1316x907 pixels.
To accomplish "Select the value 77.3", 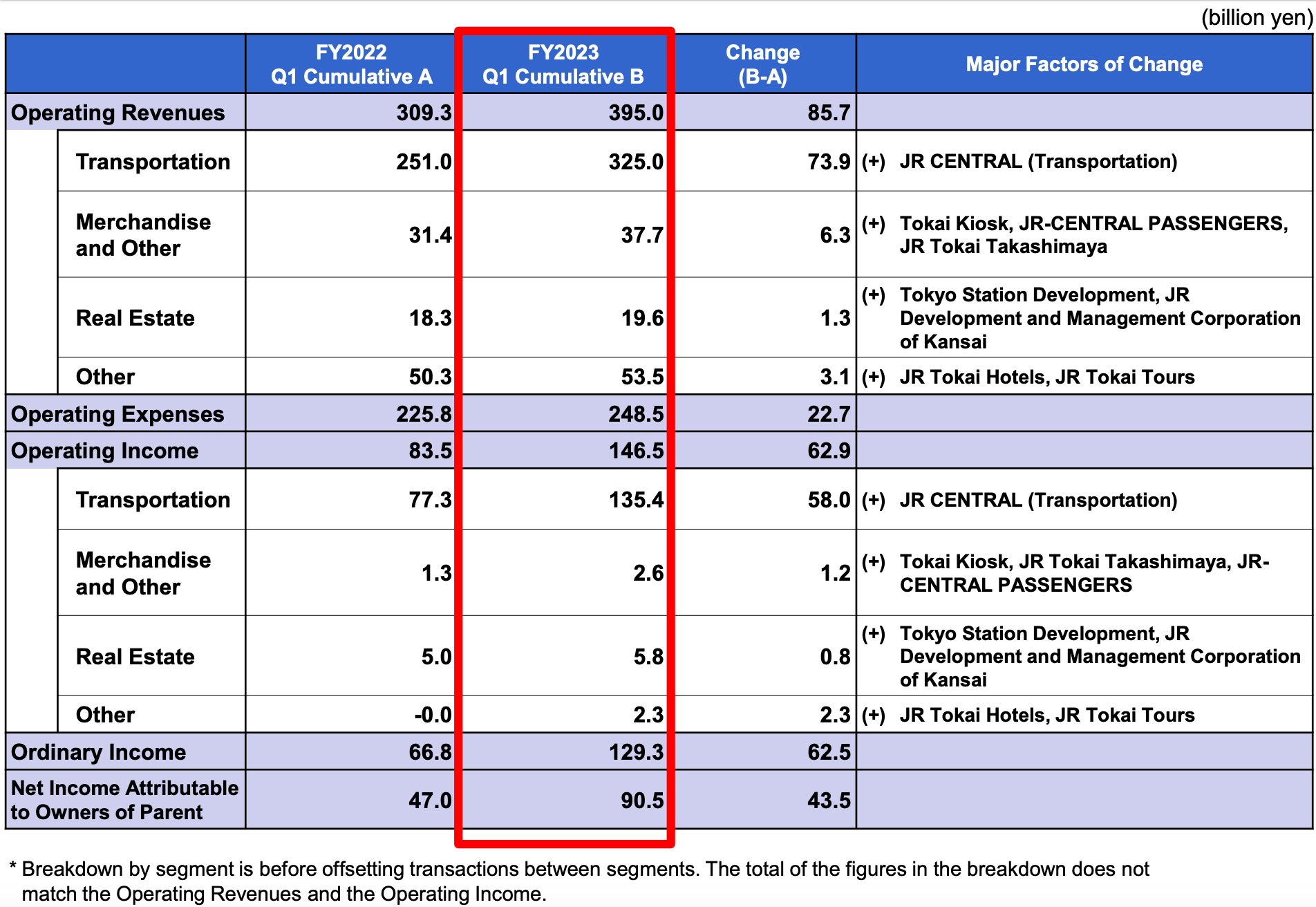I will tap(430, 500).
